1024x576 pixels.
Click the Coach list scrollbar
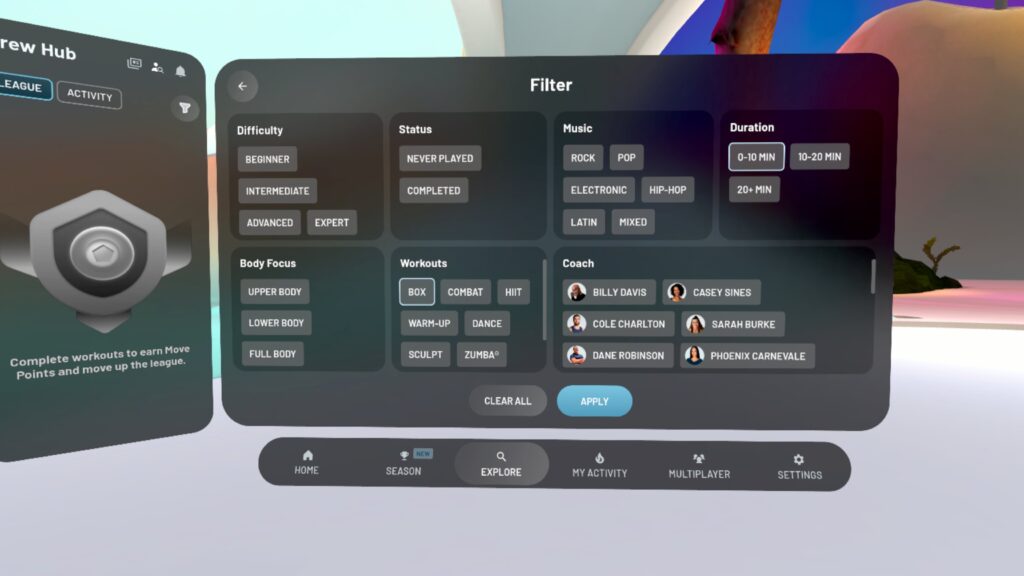tap(873, 277)
